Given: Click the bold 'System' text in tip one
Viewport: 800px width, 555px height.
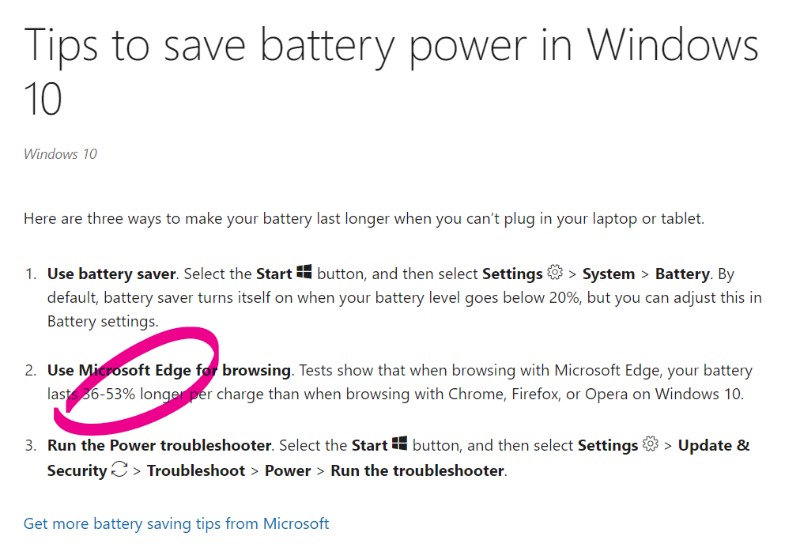Looking at the screenshot, I should coord(608,274).
